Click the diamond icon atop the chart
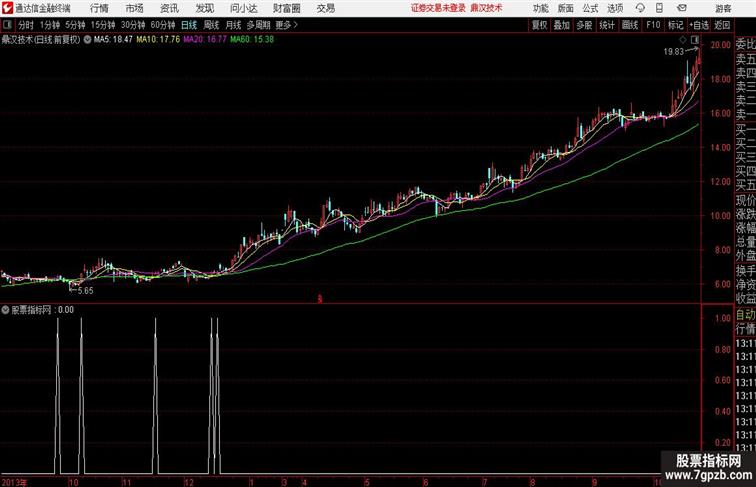756x487 pixels. [x=683, y=40]
